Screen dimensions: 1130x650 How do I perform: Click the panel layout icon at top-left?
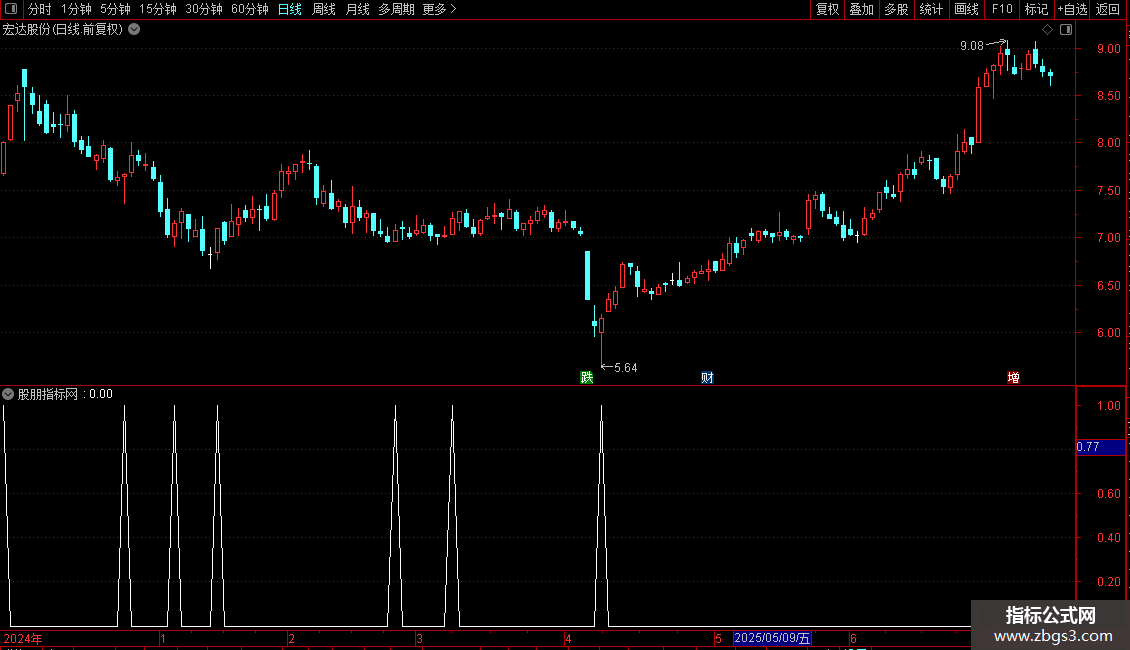[11, 9]
